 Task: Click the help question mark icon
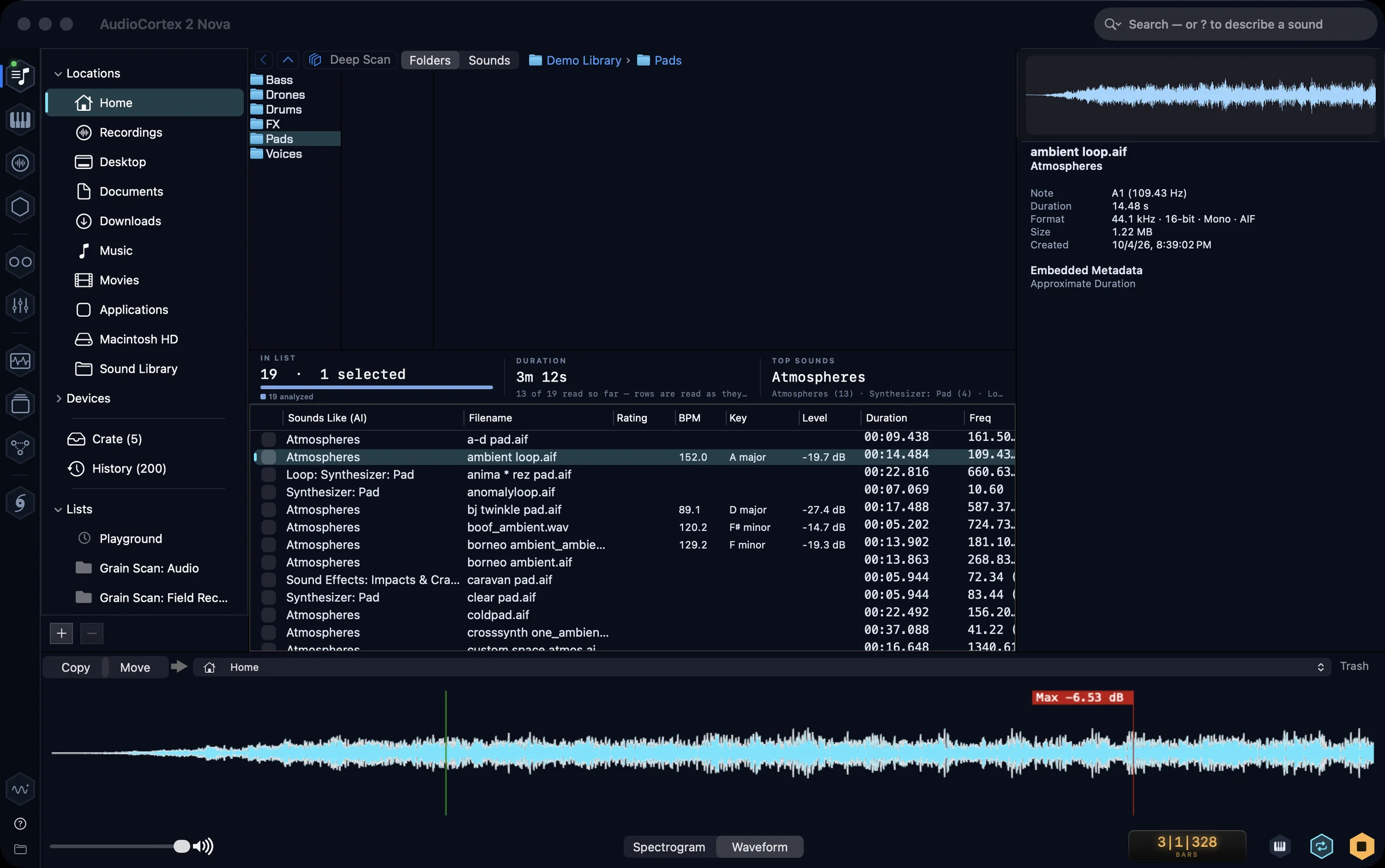(x=20, y=824)
